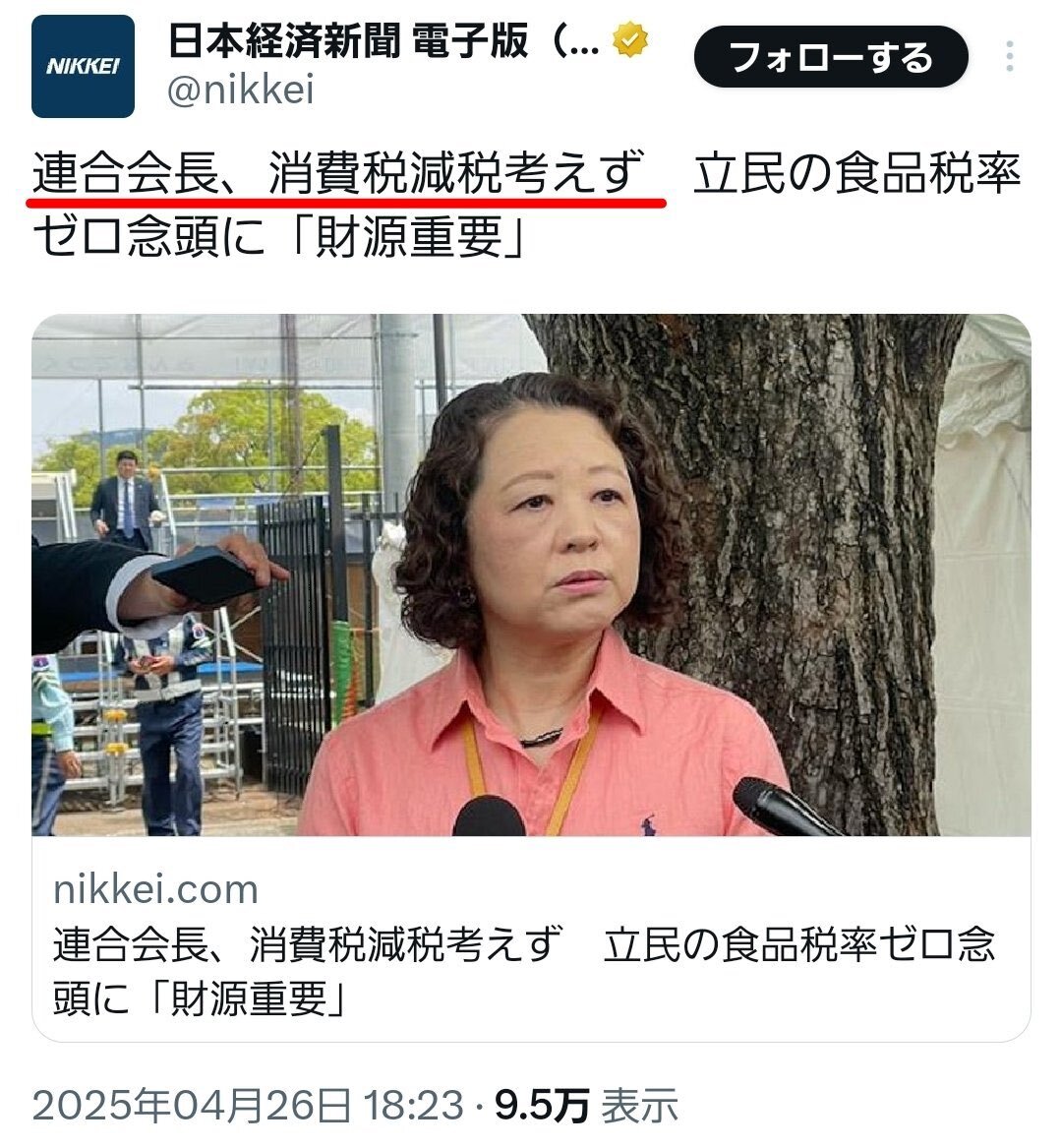Click the tweet text line ゼロ念頭に「財源重要」
This screenshot has height=1148, width=1061.
278,236
